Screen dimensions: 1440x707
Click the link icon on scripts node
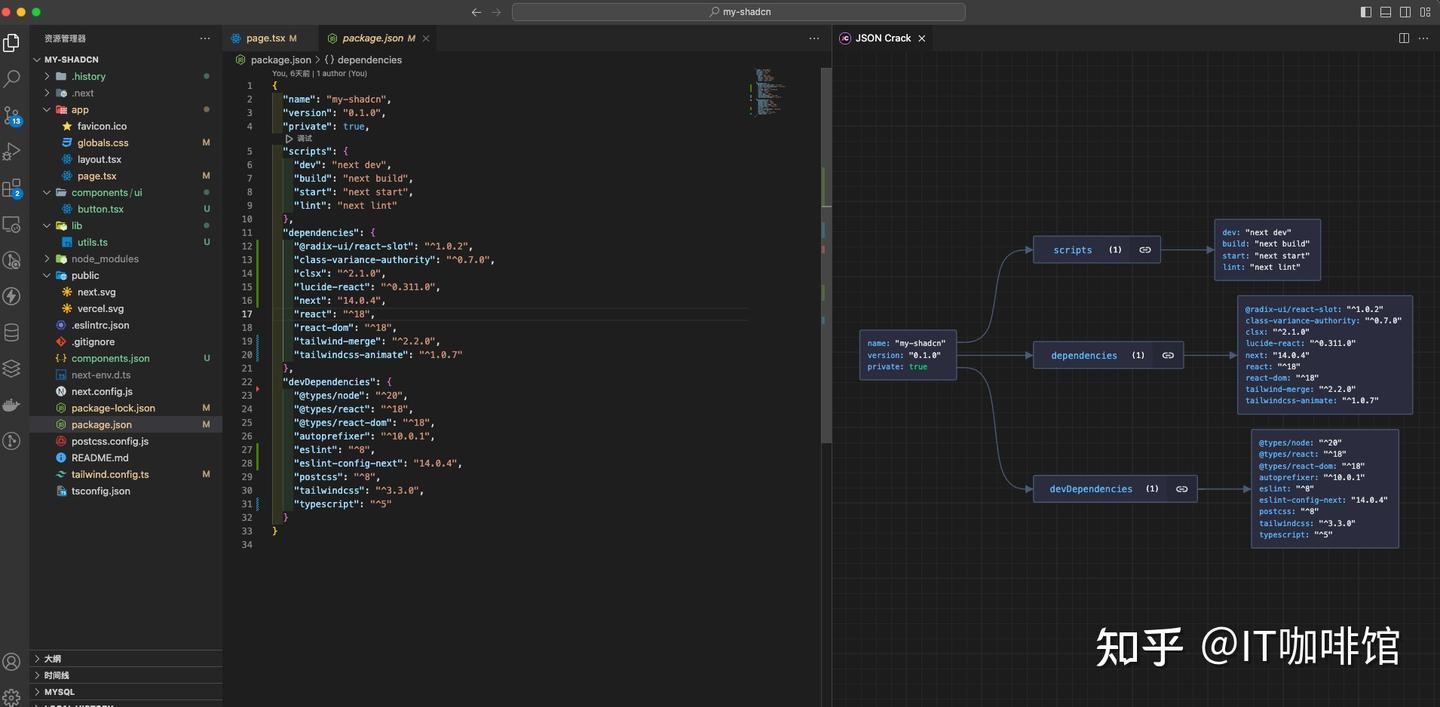point(1145,250)
